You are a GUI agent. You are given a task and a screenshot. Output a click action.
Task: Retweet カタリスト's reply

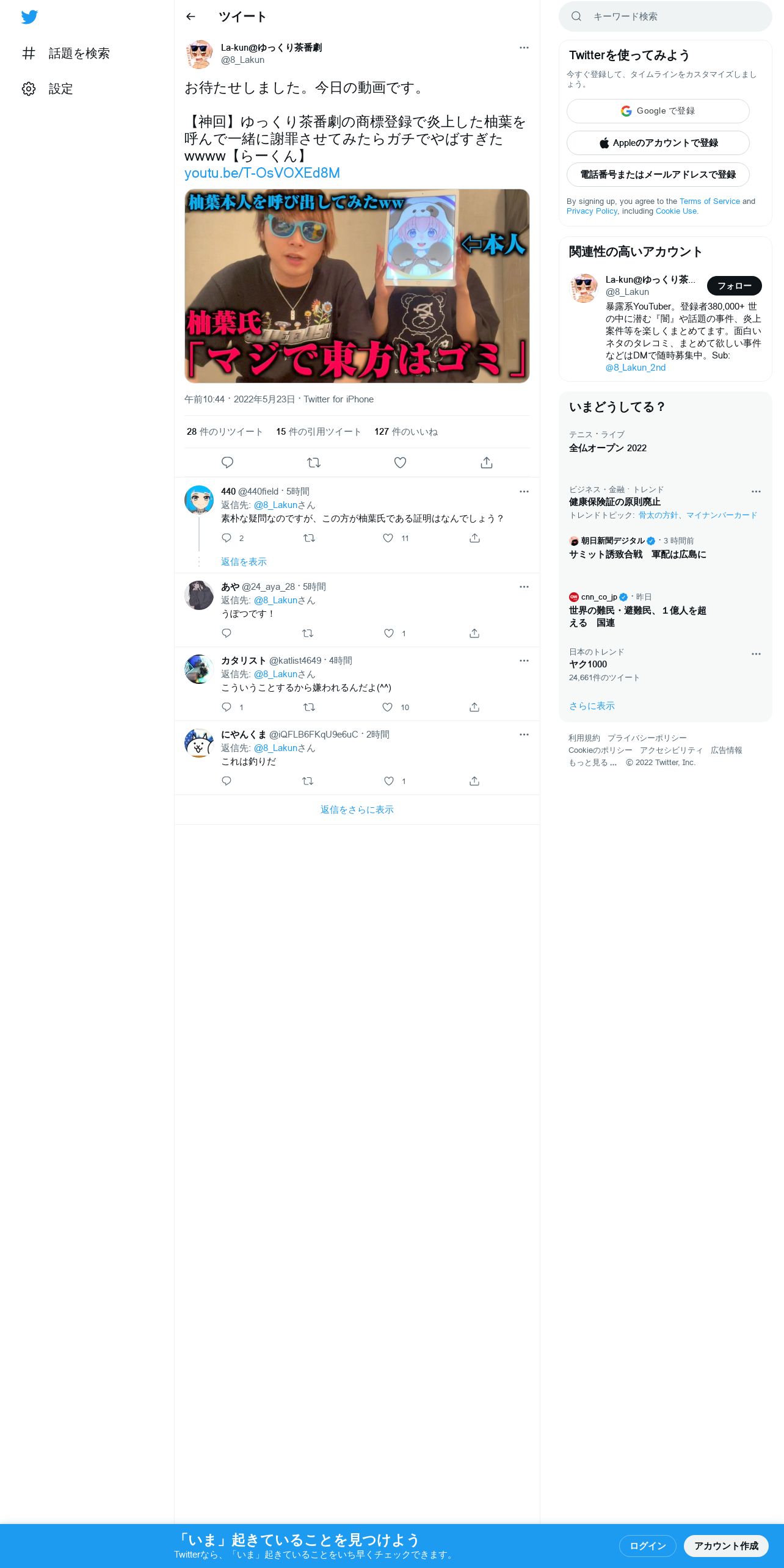coord(309,707)
